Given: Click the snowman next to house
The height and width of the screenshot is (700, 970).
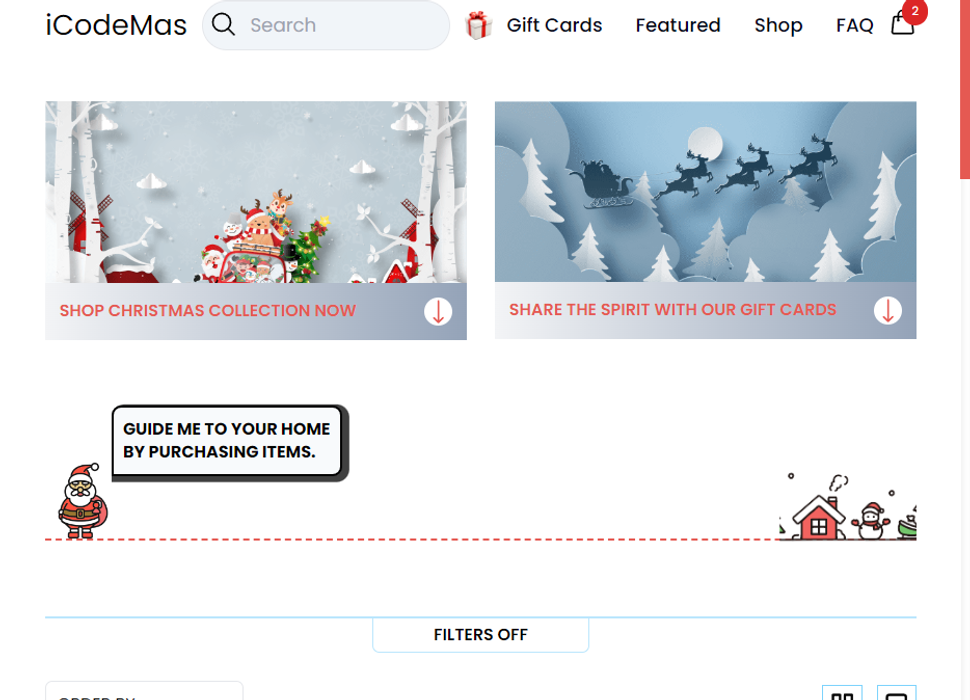Looking at the screenshot, I should [x=871, y=521].
